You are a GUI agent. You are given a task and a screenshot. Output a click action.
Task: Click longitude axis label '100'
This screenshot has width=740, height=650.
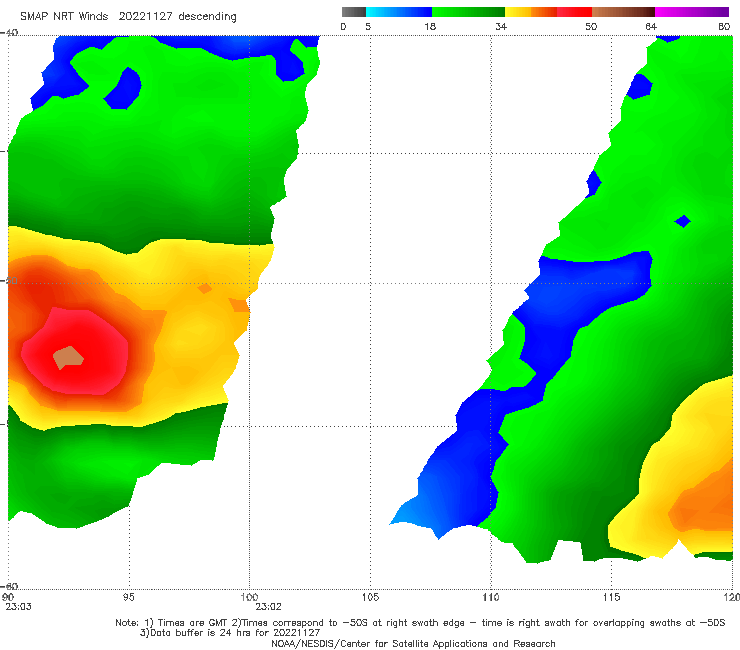pos(249,597)
